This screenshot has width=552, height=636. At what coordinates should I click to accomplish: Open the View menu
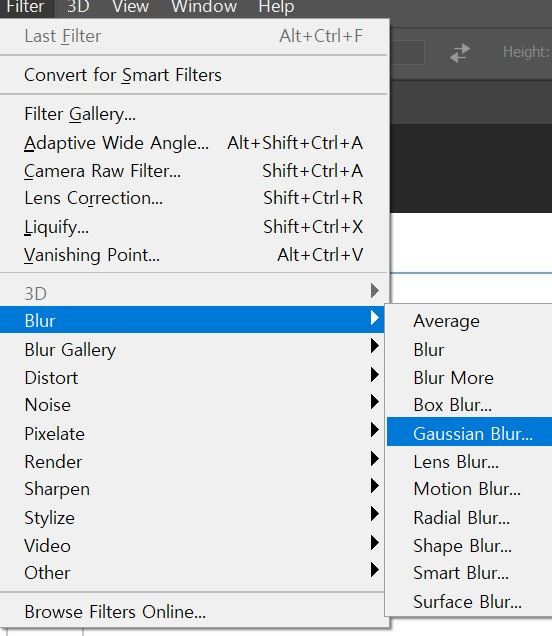pos(131,7)
